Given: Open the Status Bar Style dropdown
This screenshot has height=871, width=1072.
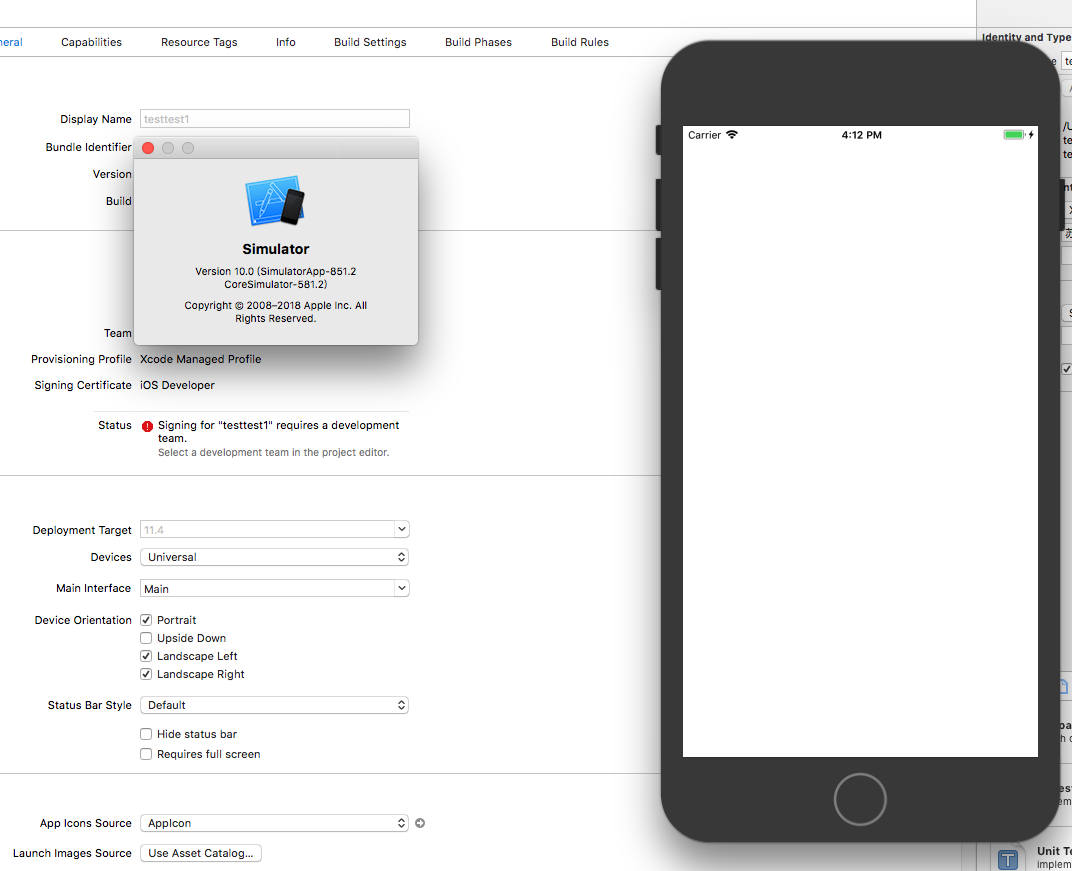Looking at the screenshot, I should [x=274, y=705].
